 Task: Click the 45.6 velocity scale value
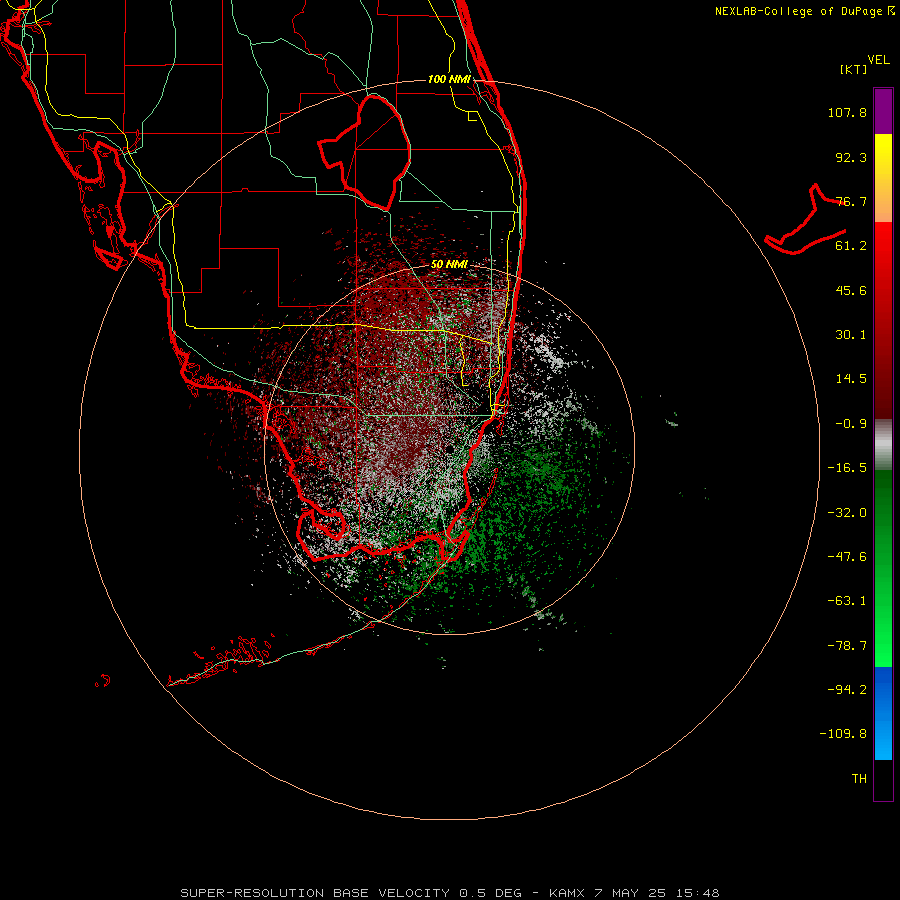851,290
